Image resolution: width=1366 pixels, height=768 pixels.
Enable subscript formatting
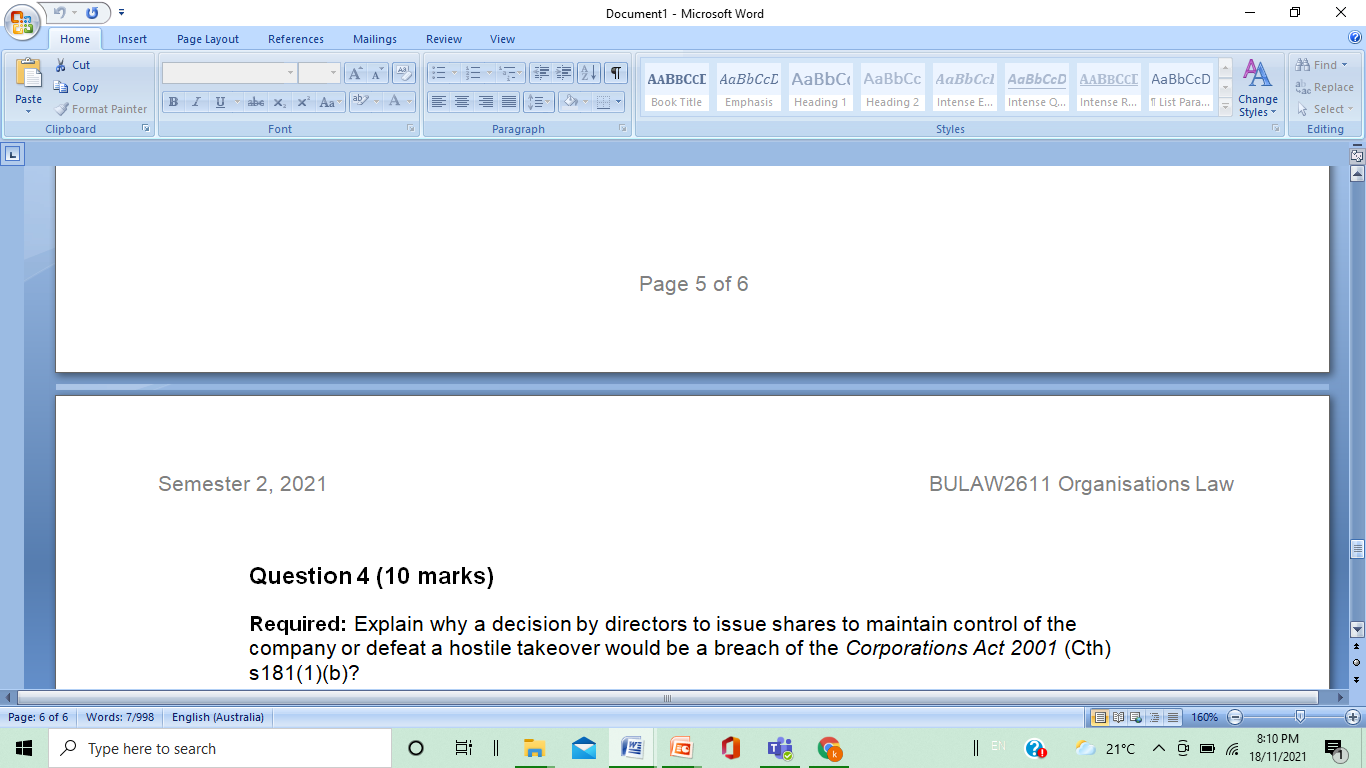(279, 102)
